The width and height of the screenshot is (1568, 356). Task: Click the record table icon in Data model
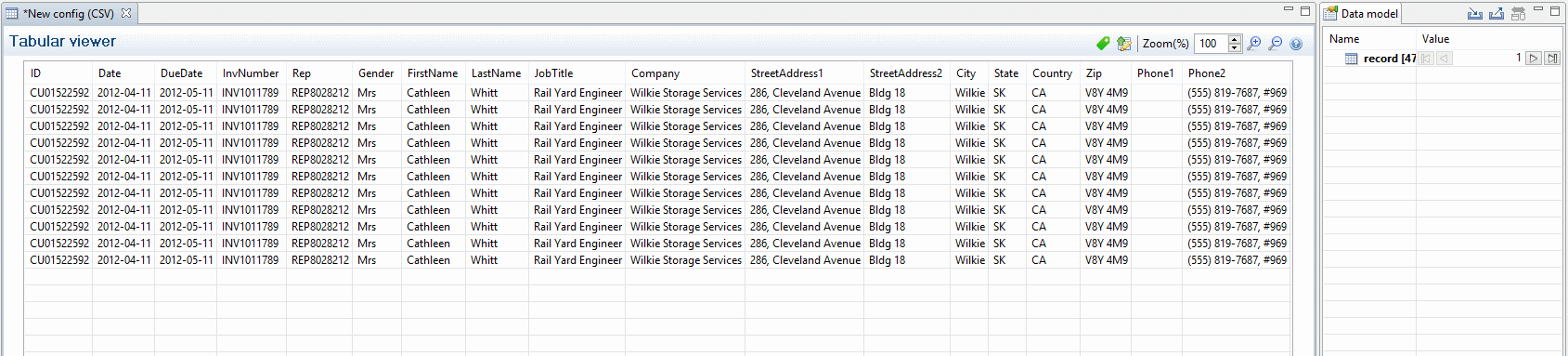(x=1352, y=59)
